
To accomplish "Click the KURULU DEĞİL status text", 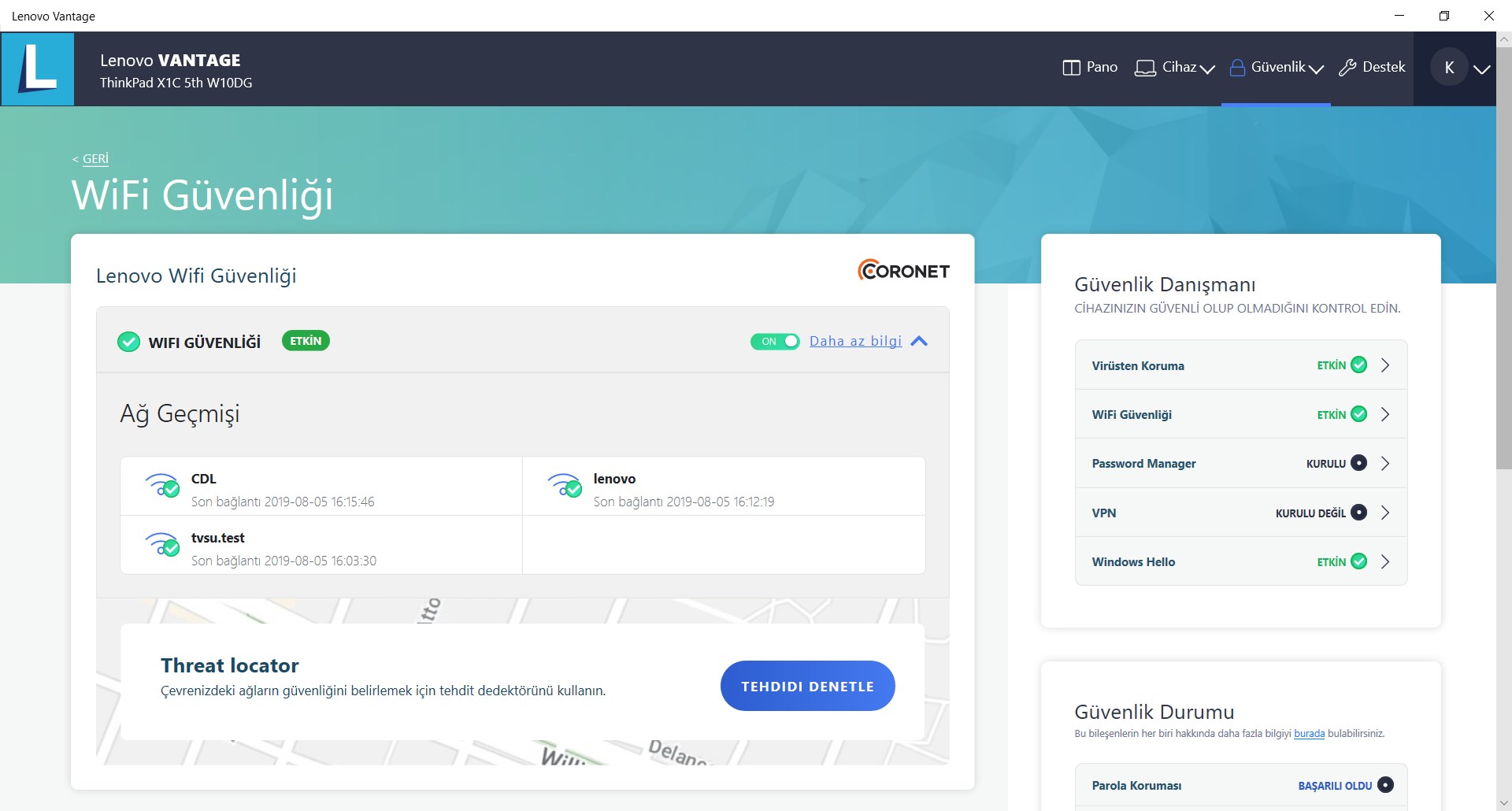I will [1310, 513].
